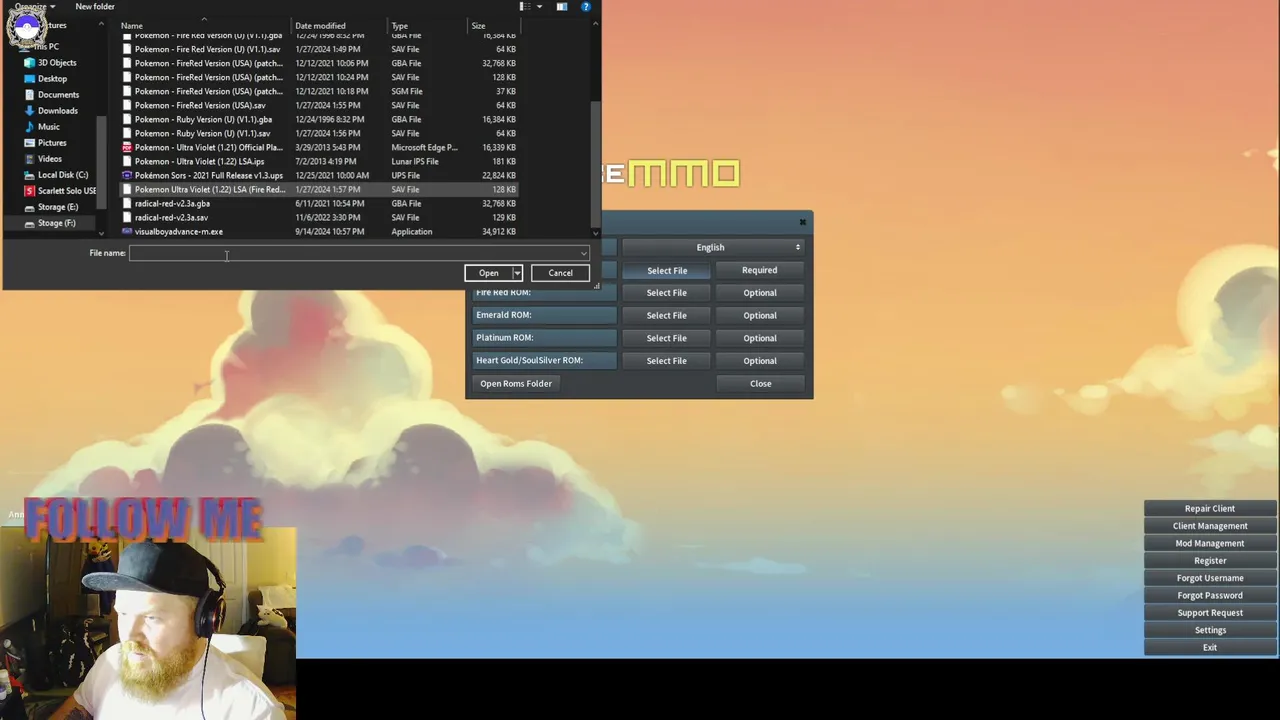Click the radical-red-v2.3a.sav file icon
The width and height of the screenshot is (1280, 720).
tap(127, 217)
